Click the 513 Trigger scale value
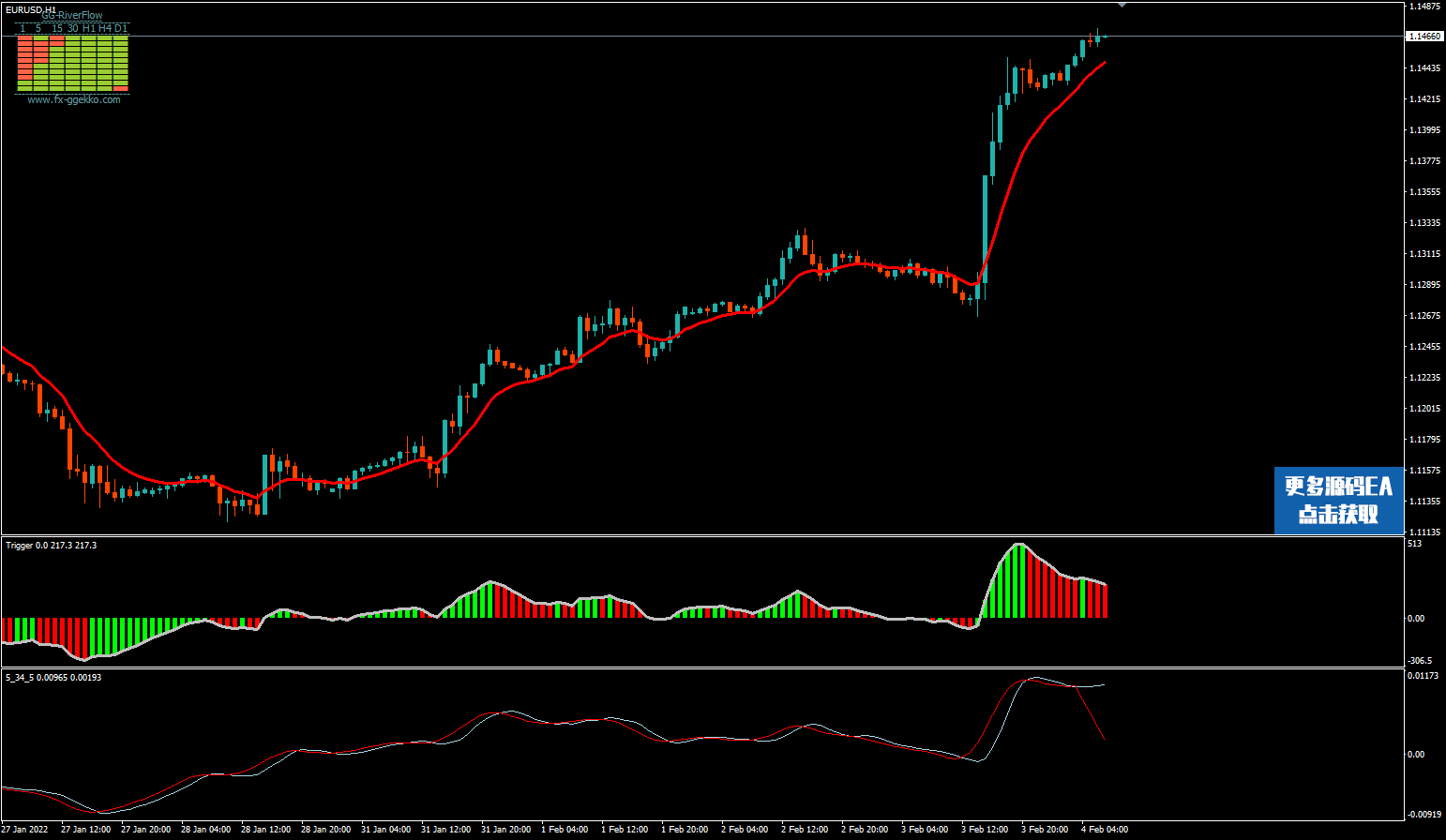The image size is (1446, 840). click(x=1414, y=544)
